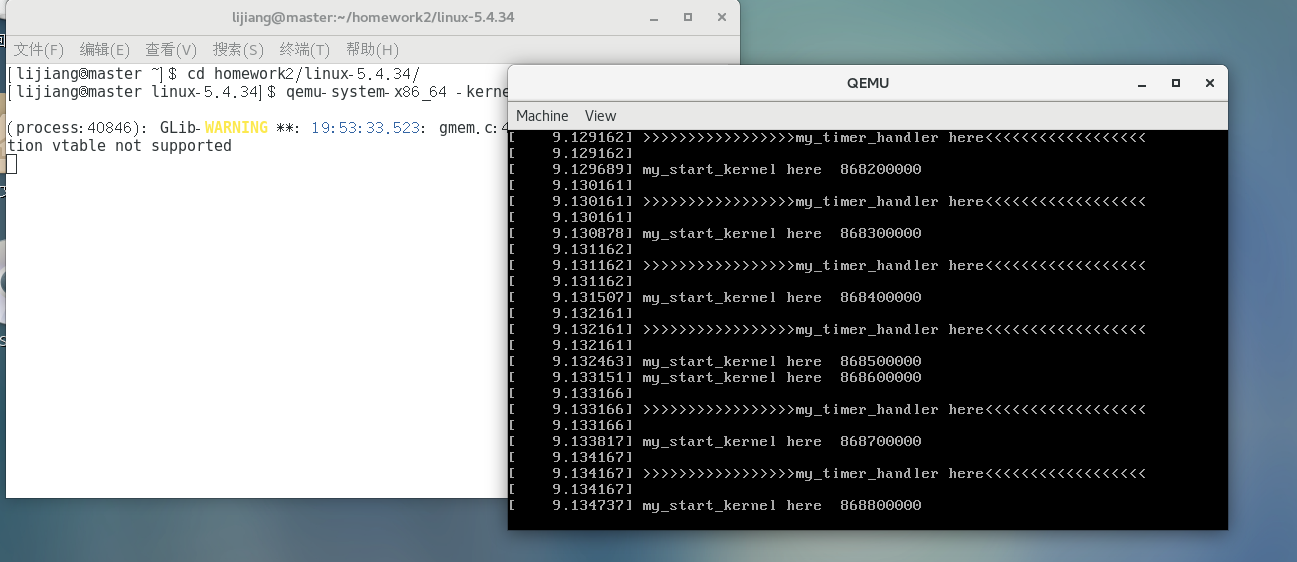
Task: Click my_timer_handler line at timestamp 9.133166
Action: tap(893, 410)
